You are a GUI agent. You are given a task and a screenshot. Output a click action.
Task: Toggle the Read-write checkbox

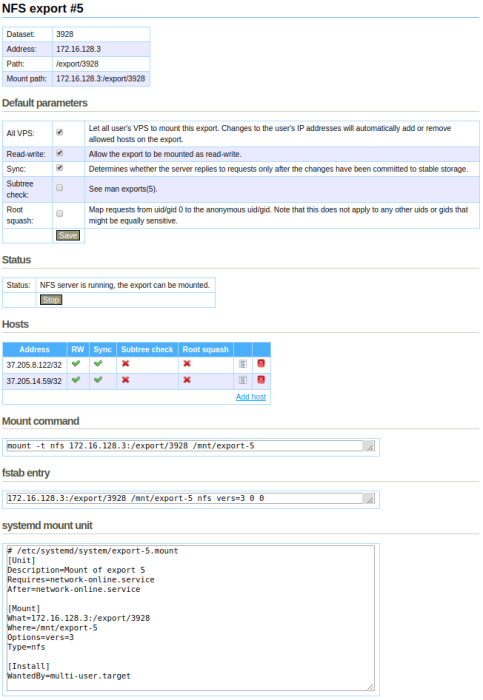click(59, 153)
